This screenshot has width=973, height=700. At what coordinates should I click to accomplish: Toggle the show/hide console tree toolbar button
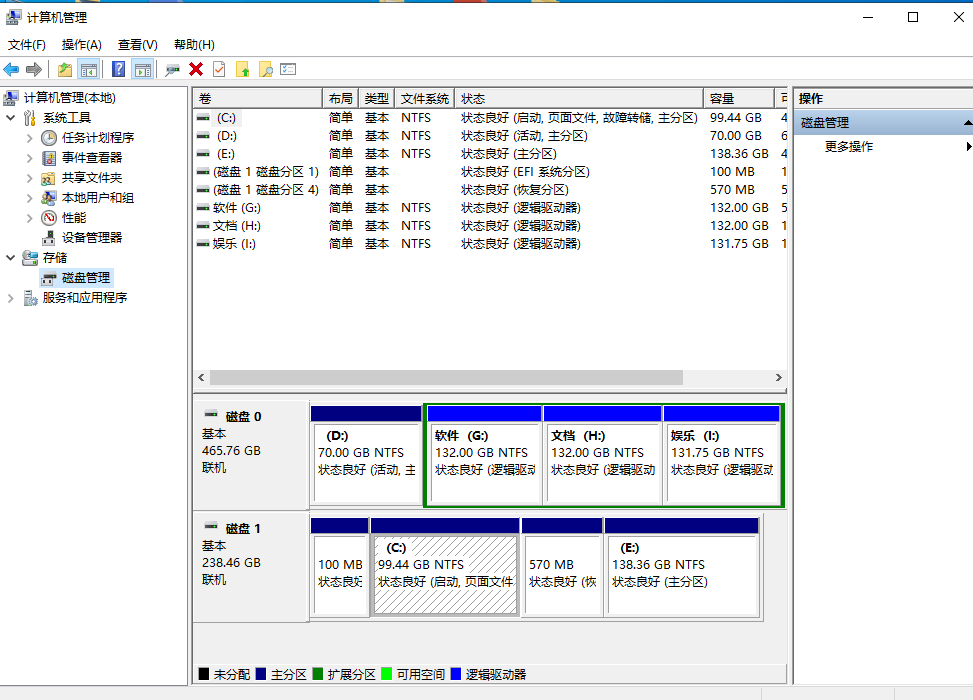(89, 69)
